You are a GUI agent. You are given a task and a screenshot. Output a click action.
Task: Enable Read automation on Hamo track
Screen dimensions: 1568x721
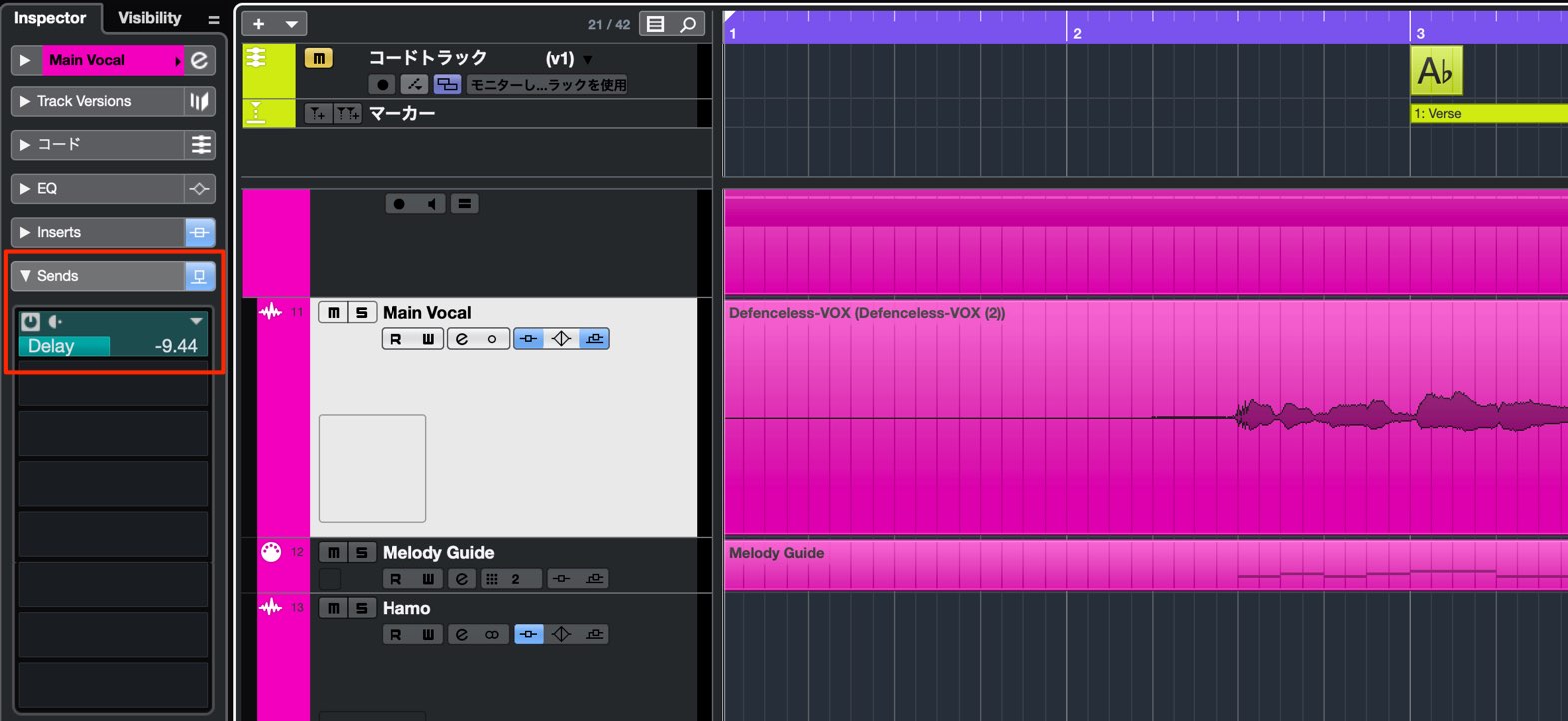click(396, 634)
